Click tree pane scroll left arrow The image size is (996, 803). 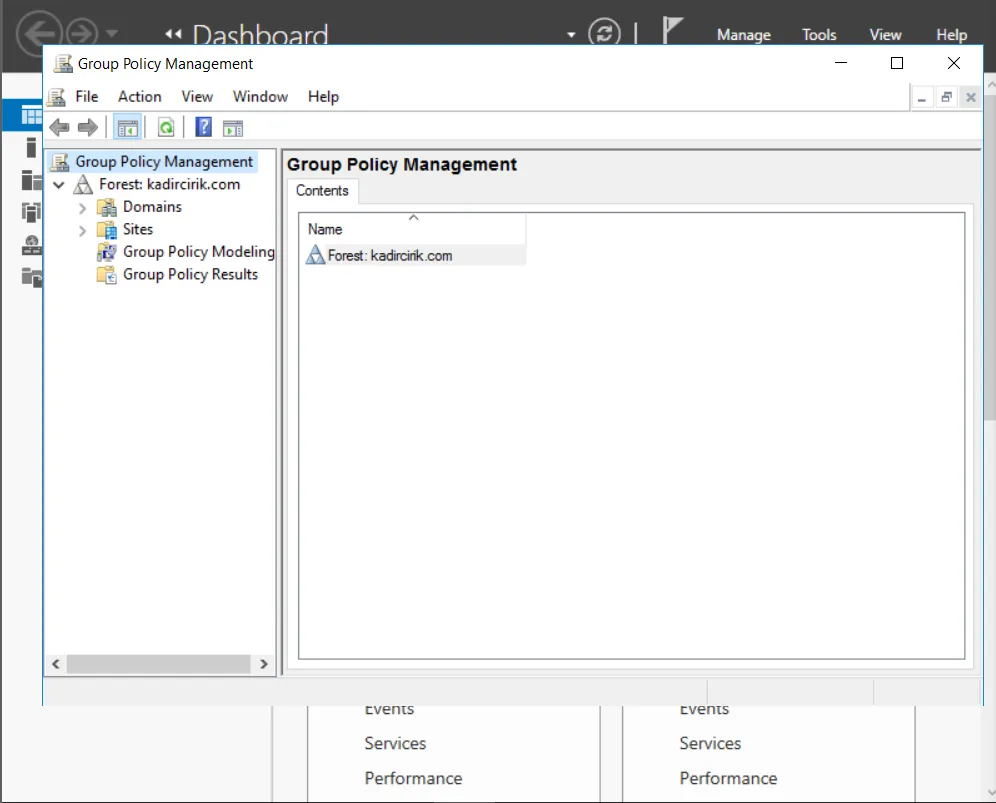[56, 664]
